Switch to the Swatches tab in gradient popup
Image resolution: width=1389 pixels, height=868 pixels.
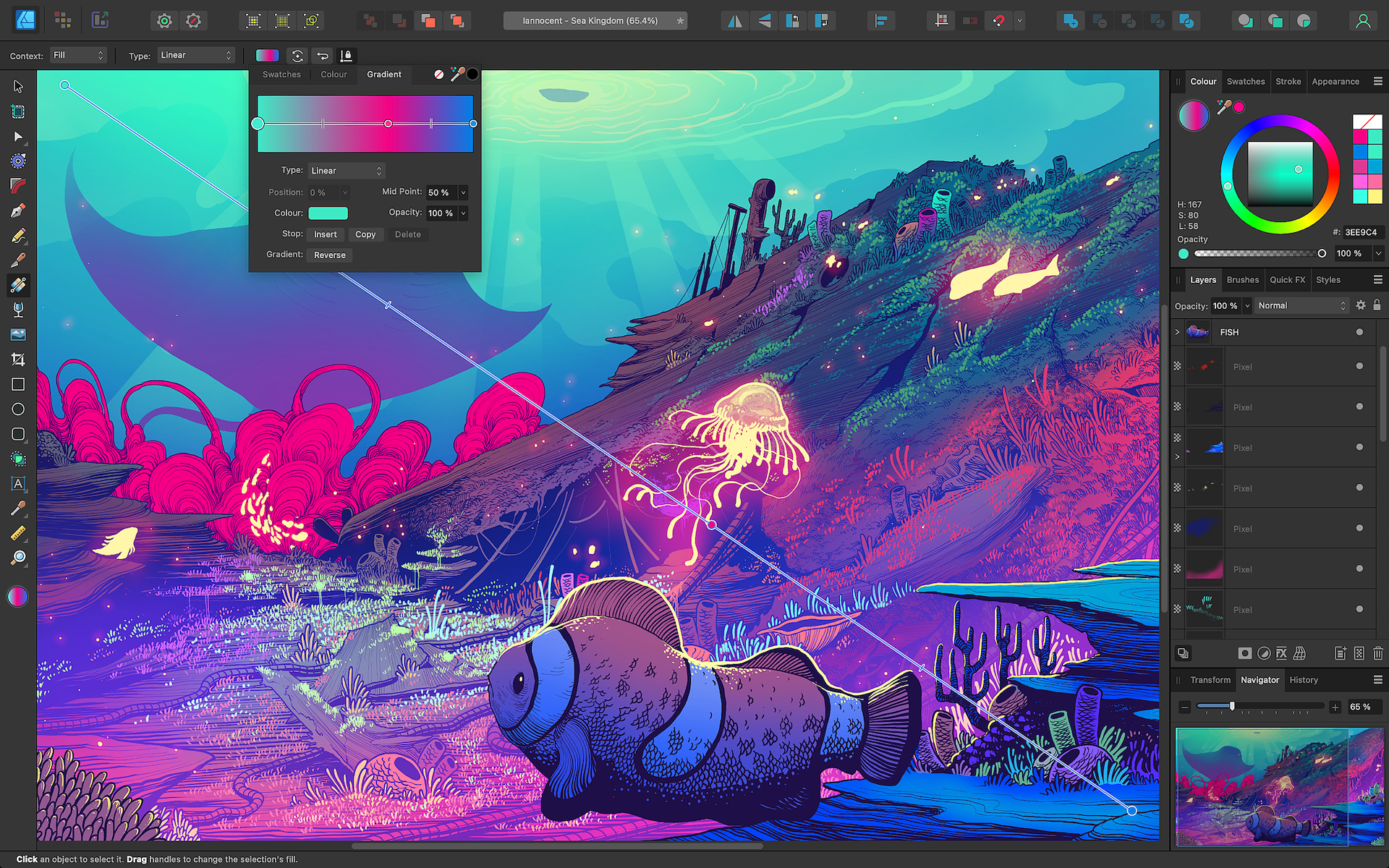coord(281,75)
